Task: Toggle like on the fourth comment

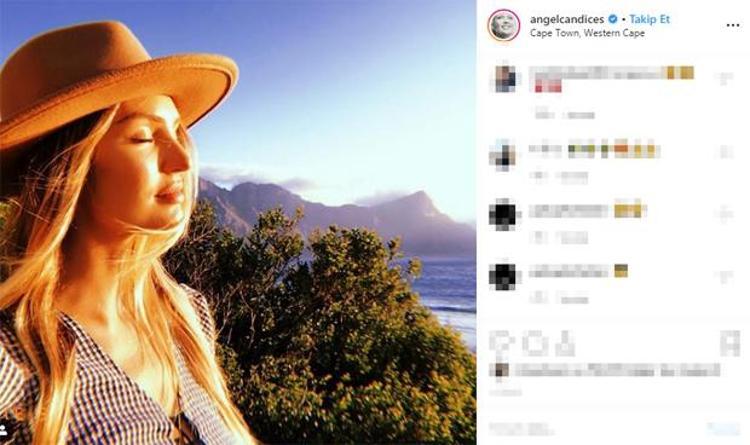Action: point(726,276)
